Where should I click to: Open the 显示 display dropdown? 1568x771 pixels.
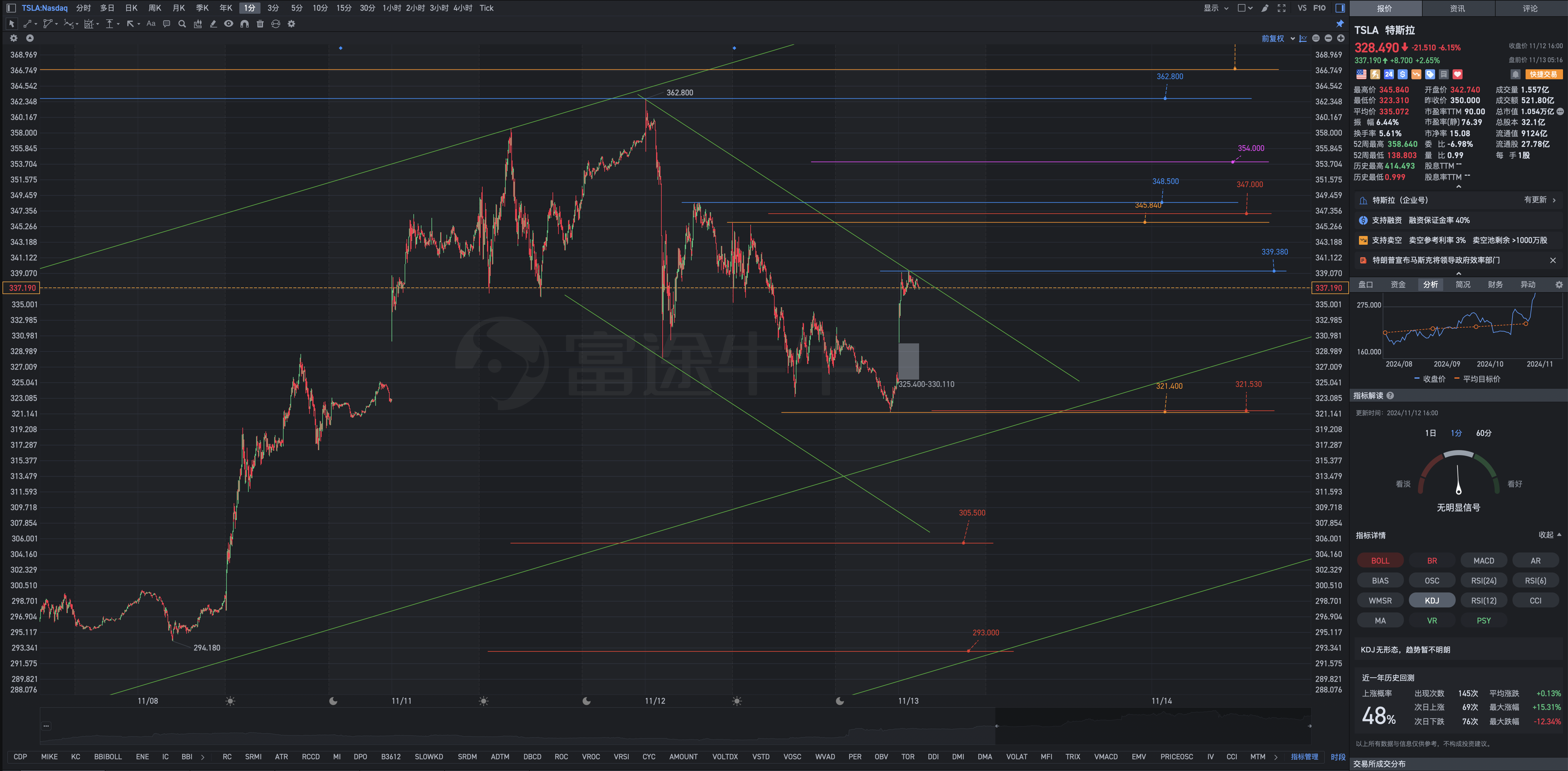[x=1216, y=8]
